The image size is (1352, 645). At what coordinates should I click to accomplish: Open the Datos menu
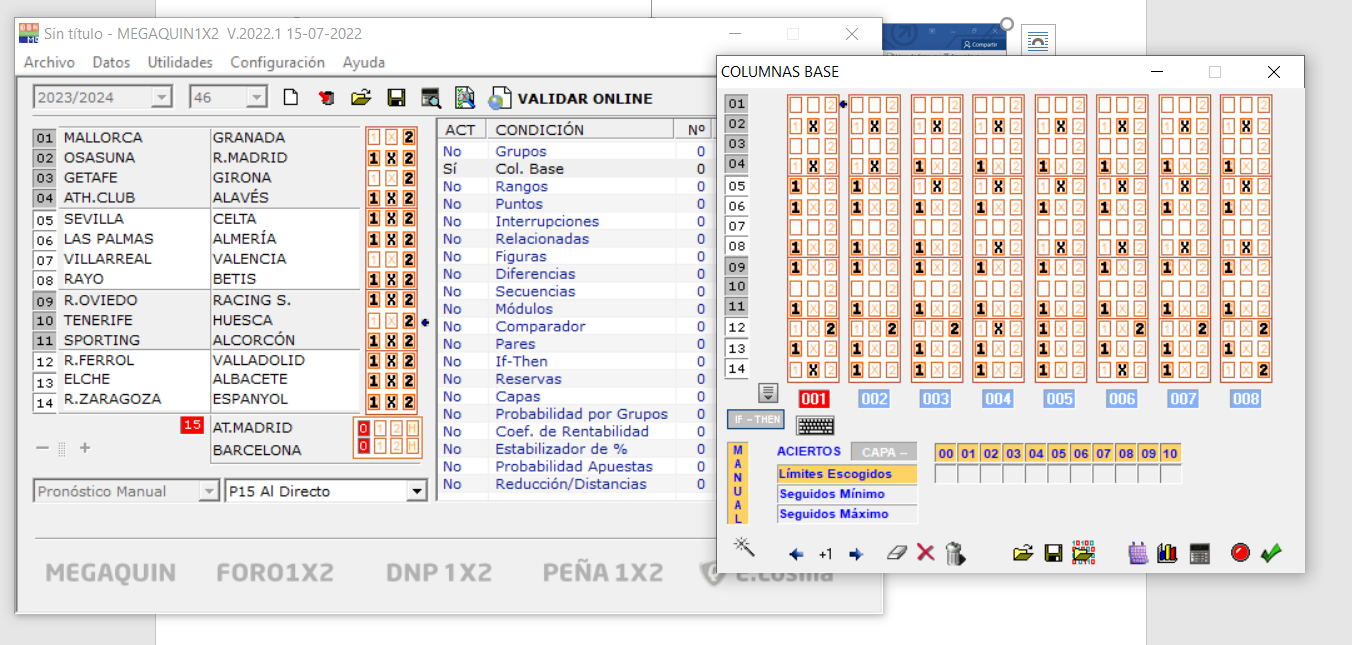click(111, 62)
